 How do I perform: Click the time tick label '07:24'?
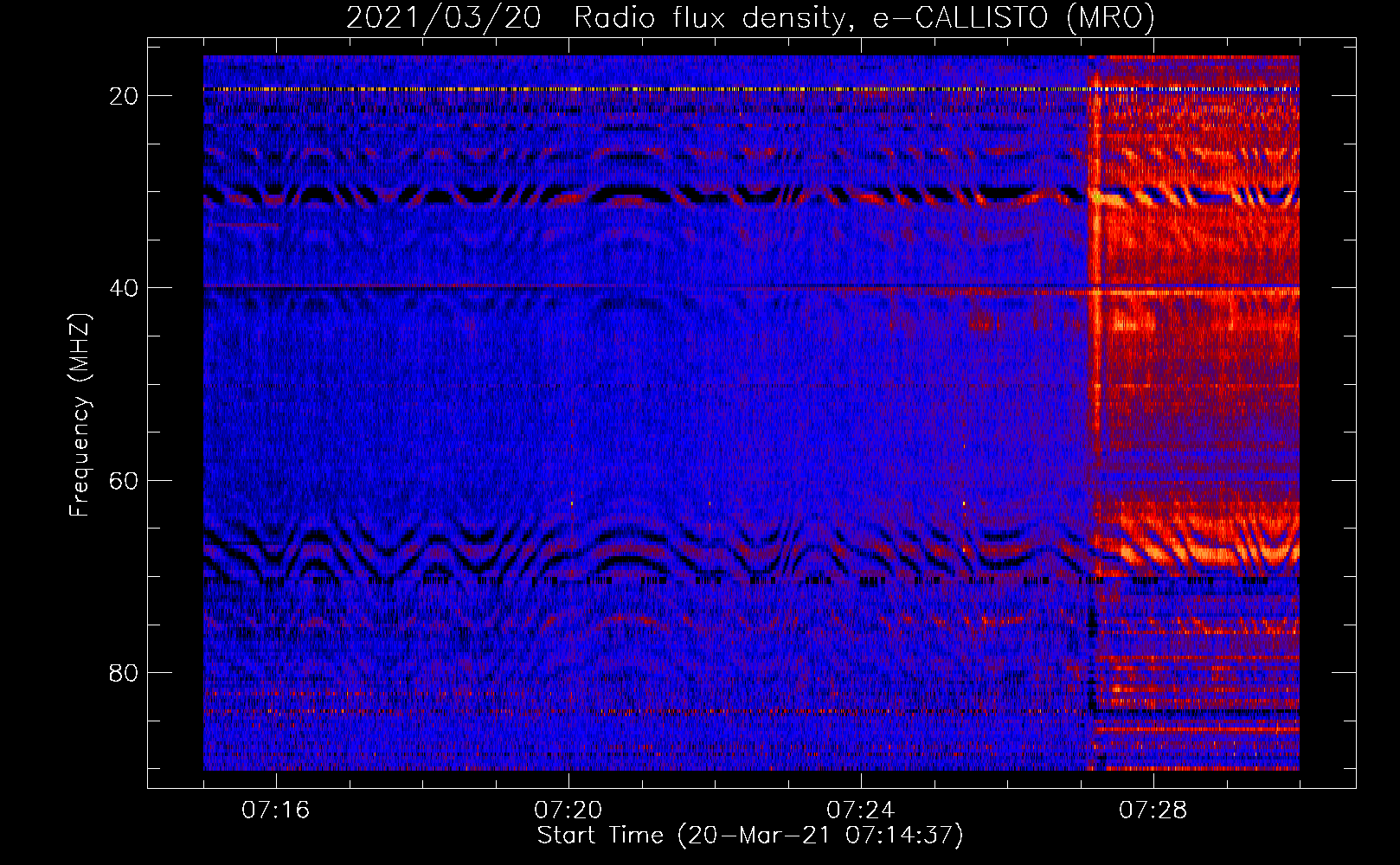[x=861, y=811]
